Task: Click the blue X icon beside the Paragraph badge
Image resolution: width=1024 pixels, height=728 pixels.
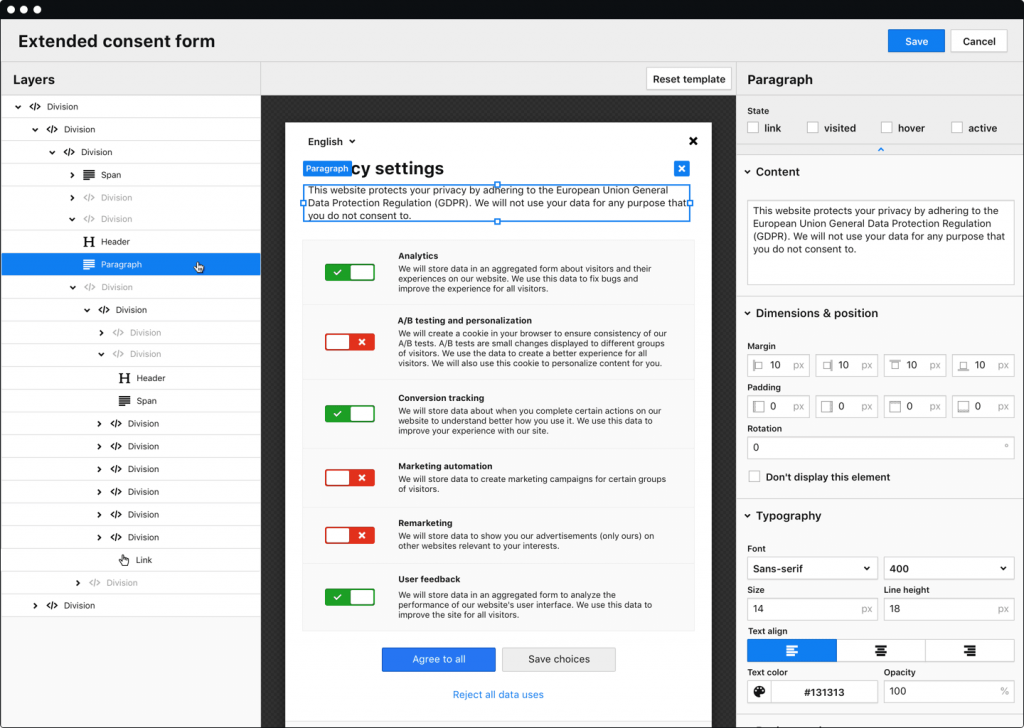Action: [681, 168]
